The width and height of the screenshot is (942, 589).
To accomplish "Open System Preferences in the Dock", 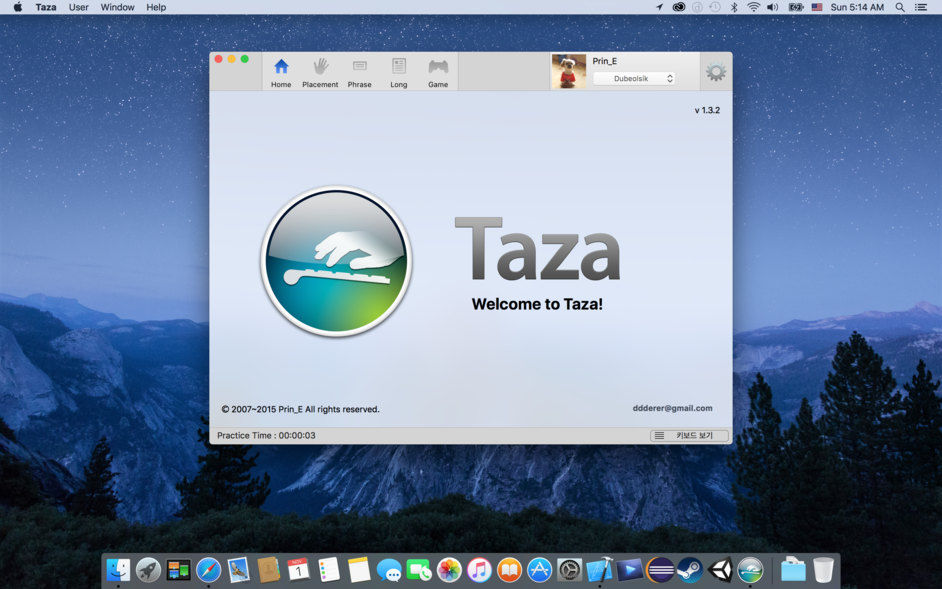I will tap(570, 569).
